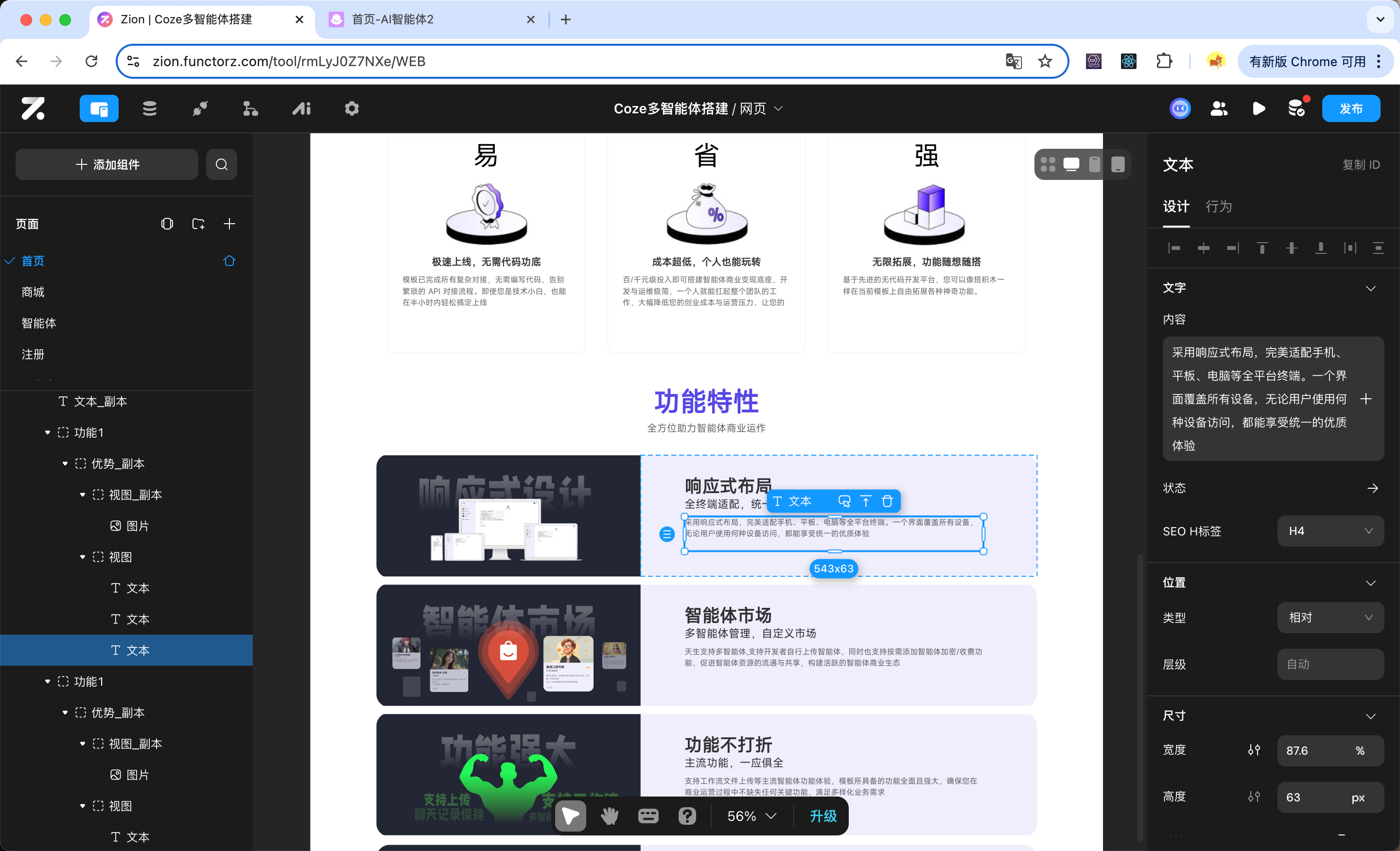
Task: Switch canvas to desktop device view
Action: 1071,164
